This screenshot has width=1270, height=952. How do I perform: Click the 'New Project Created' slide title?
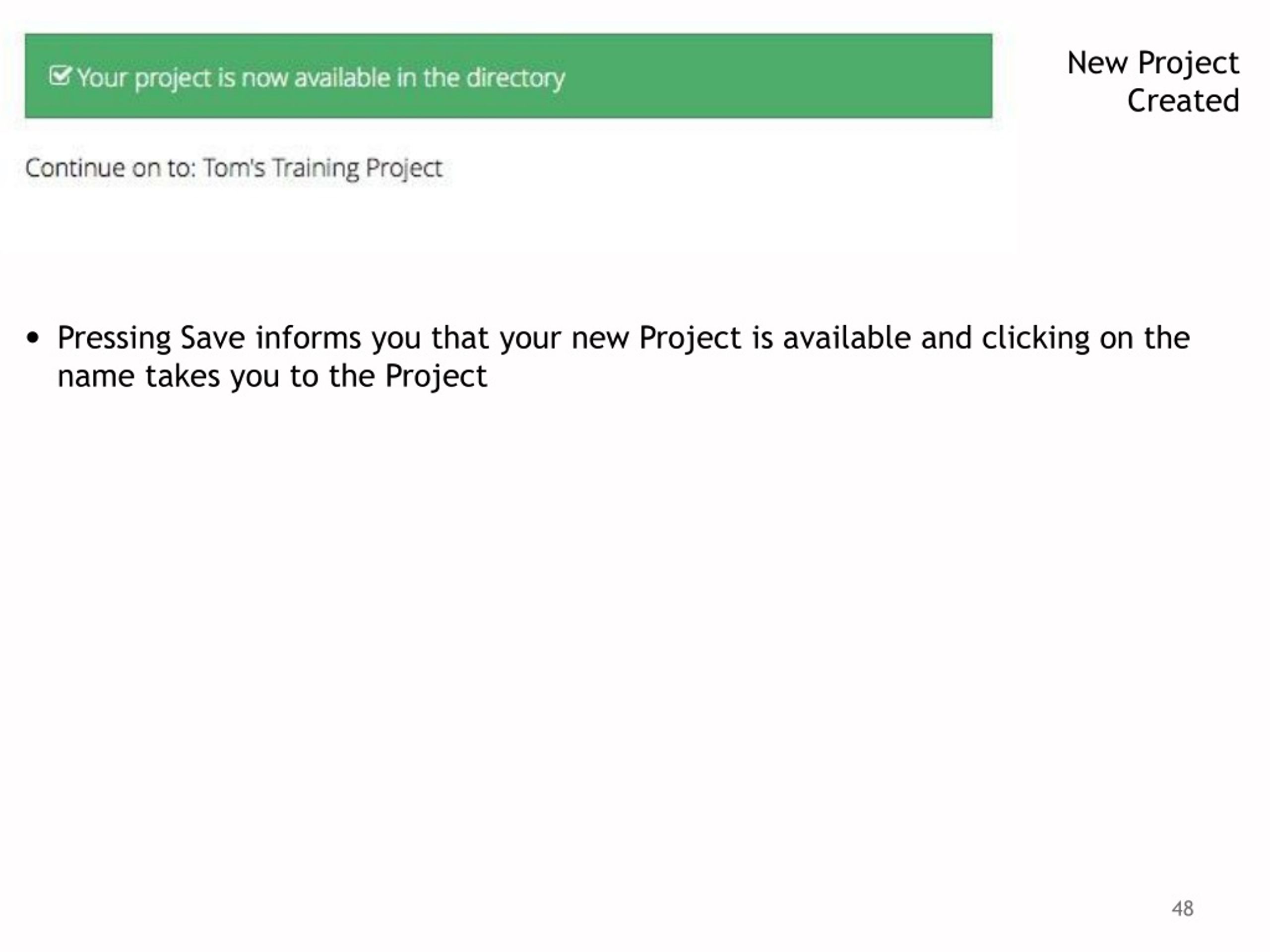point(1153,81)
